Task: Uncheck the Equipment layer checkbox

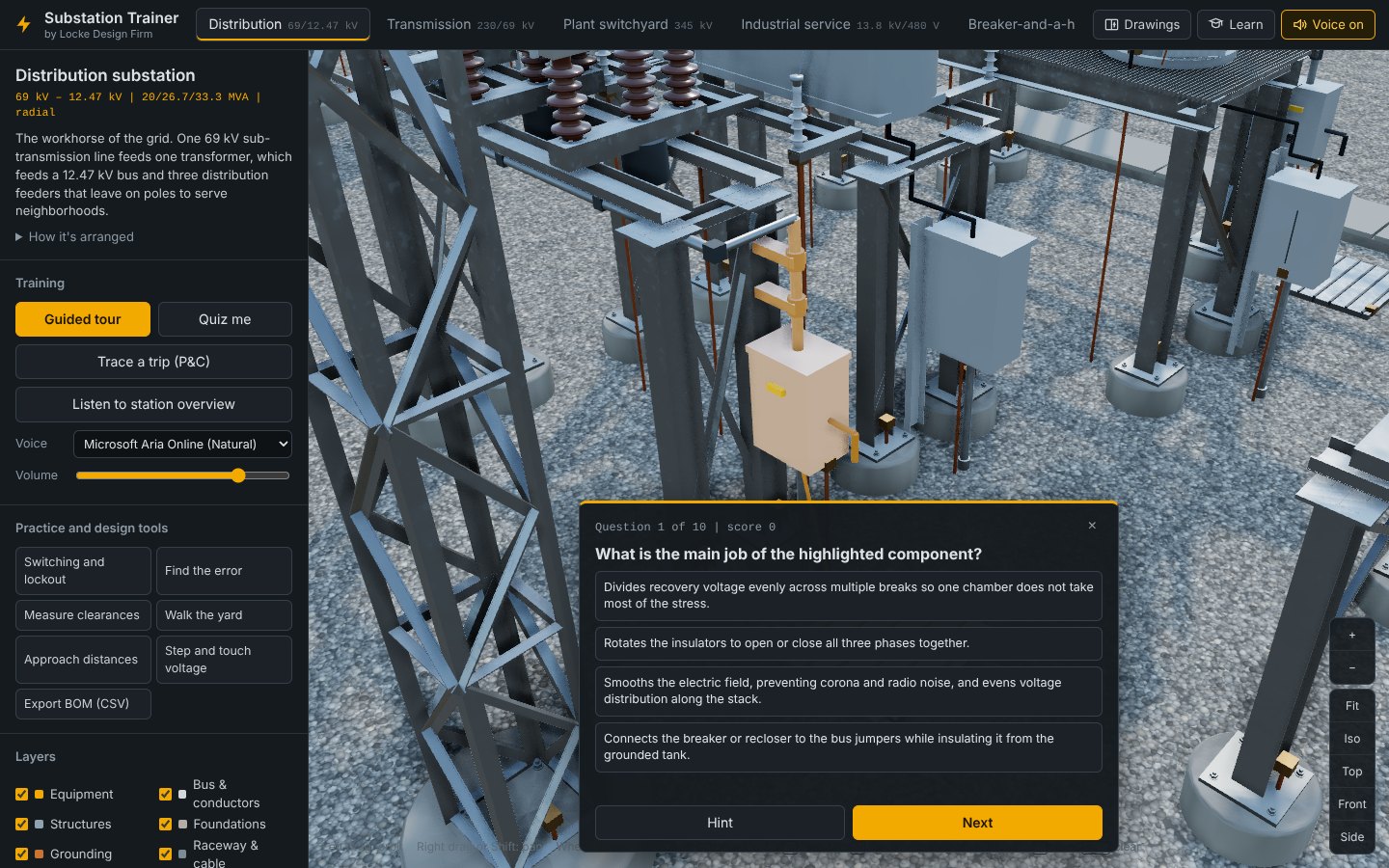Action: pyautogui.click(x=21, y=795)
